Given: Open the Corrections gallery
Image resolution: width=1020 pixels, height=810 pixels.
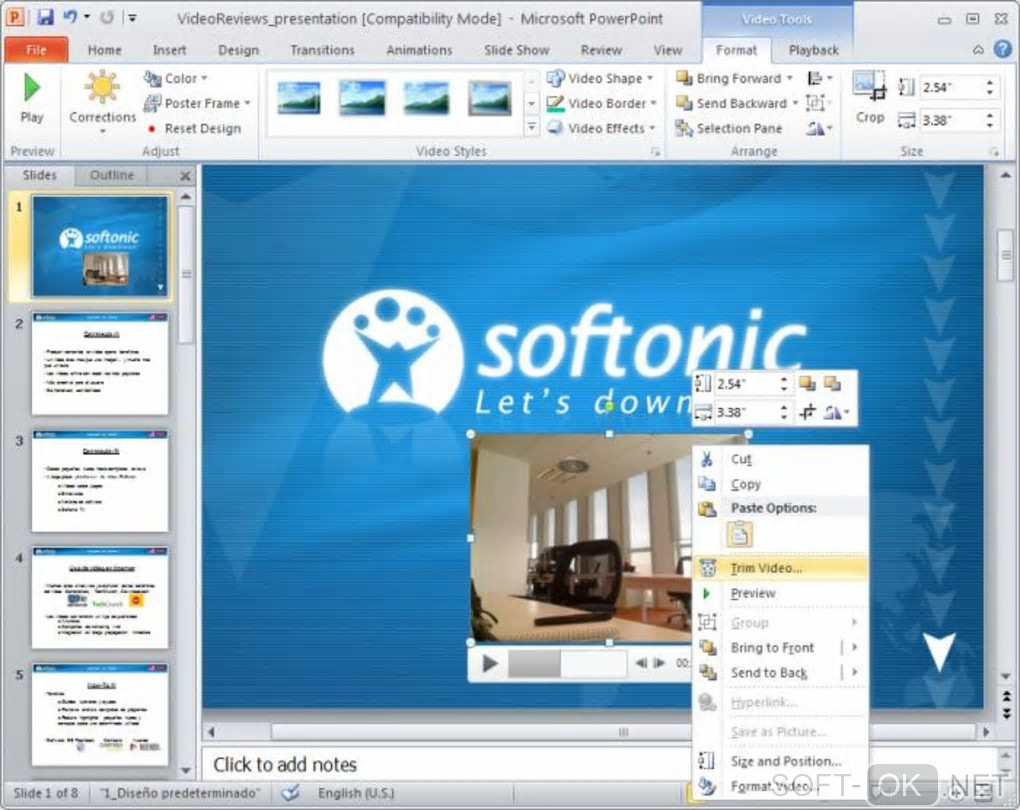Looking at the screenshot, I should tap(102, 102).
